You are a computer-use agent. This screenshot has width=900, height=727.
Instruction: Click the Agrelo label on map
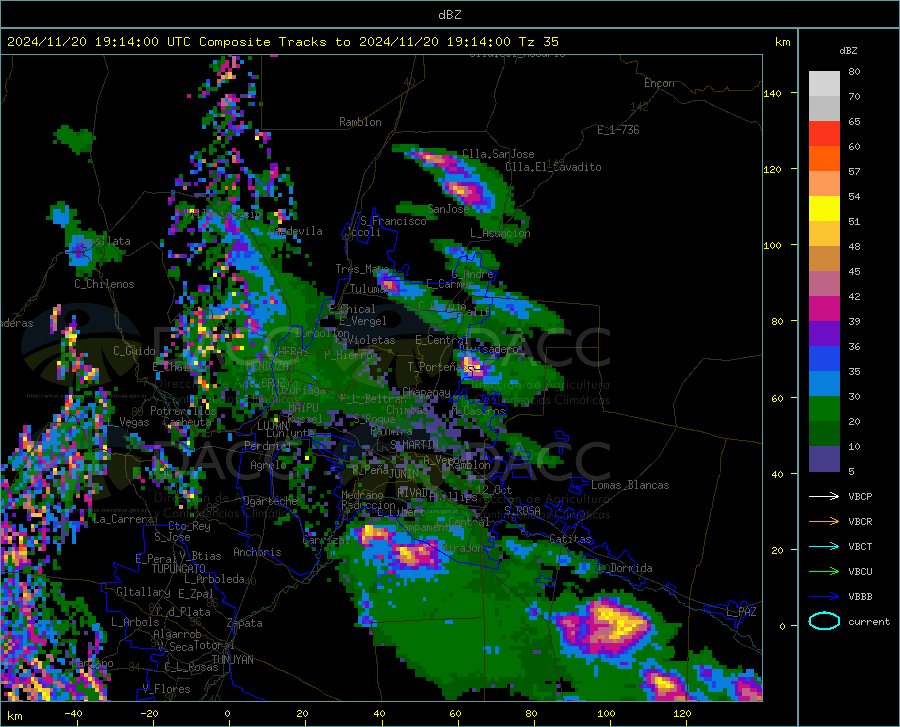click(x=268, y=465)
